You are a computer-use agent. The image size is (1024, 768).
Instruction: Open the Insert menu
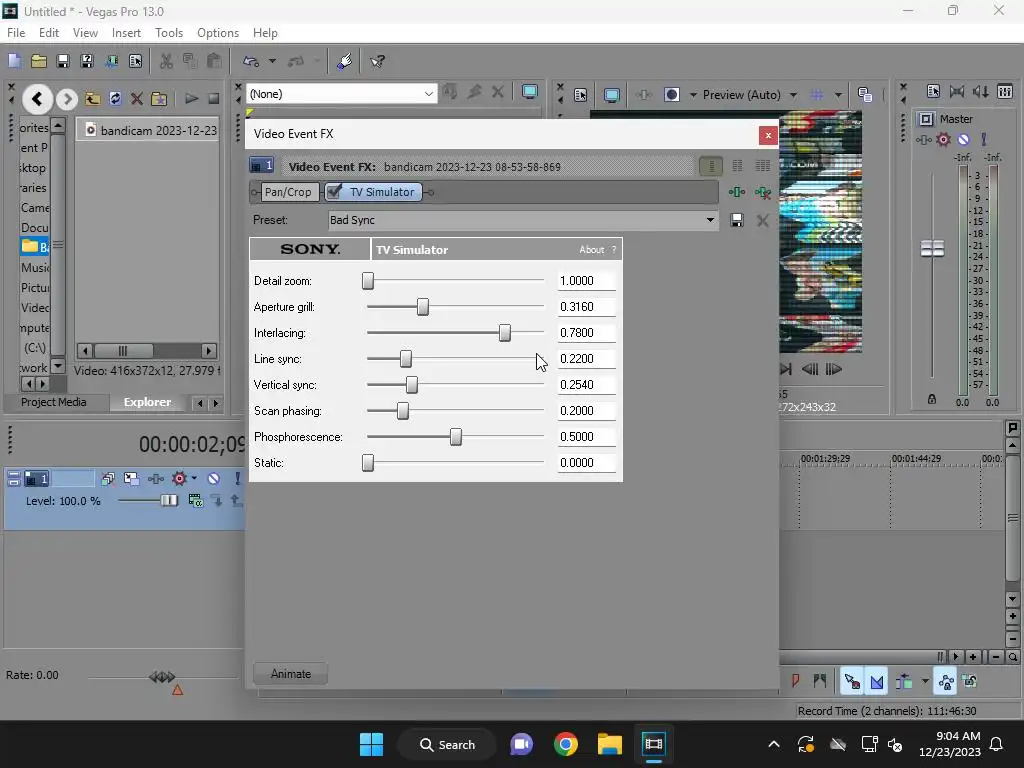[126, 33]
